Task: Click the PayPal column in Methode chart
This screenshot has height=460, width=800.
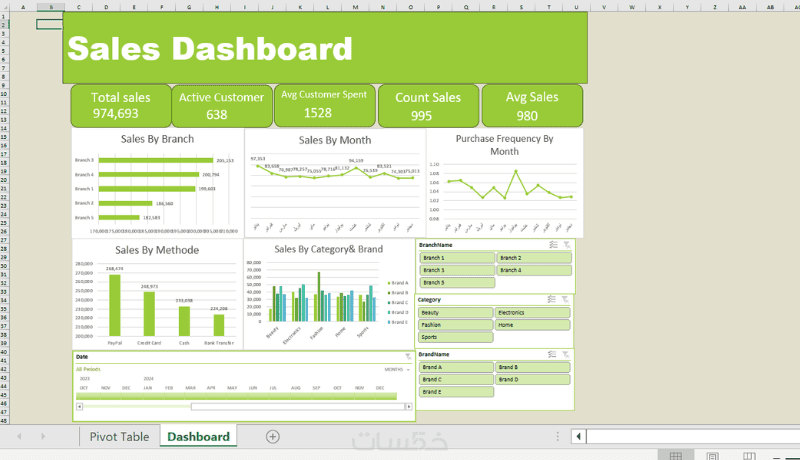Action: pos(115,305)
